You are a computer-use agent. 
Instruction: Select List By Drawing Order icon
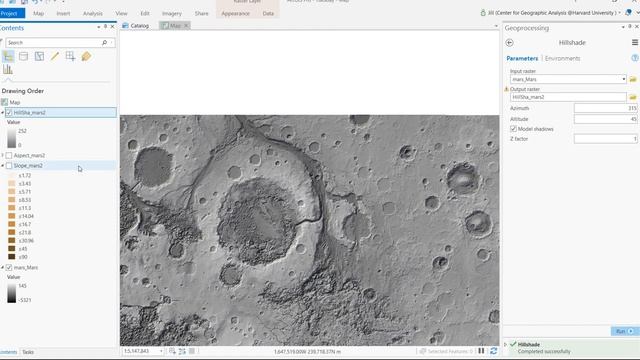click(8, 56)
